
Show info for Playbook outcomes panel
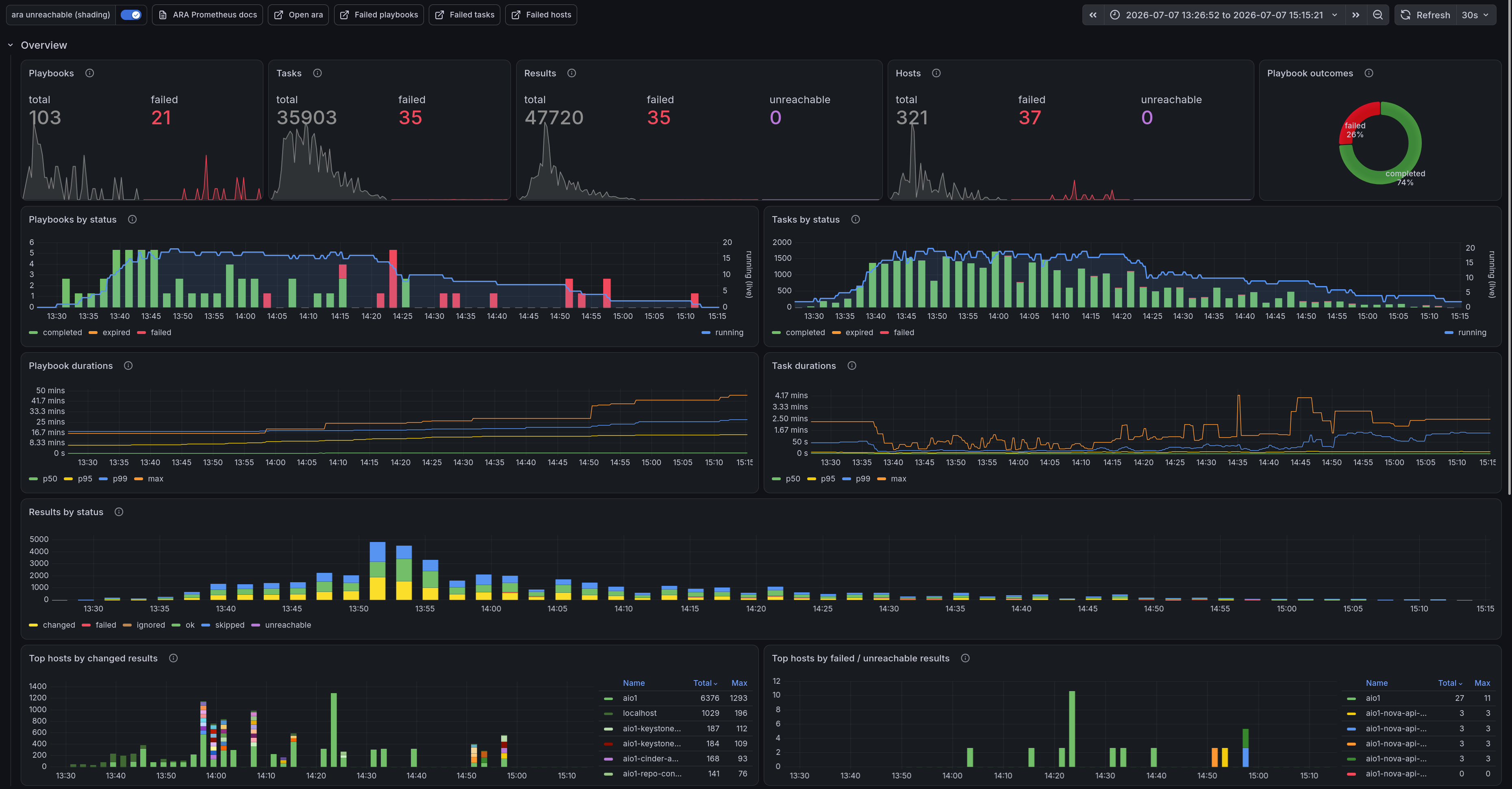[x=1369, y=73]
